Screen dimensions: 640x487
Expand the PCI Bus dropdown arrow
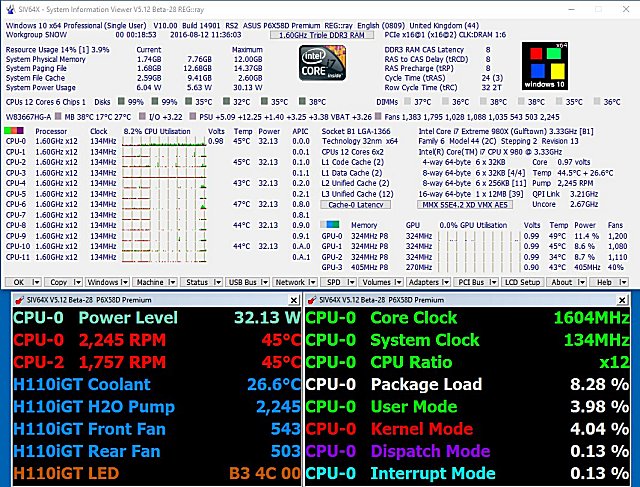pyautogui.click(x=493, y=282)
